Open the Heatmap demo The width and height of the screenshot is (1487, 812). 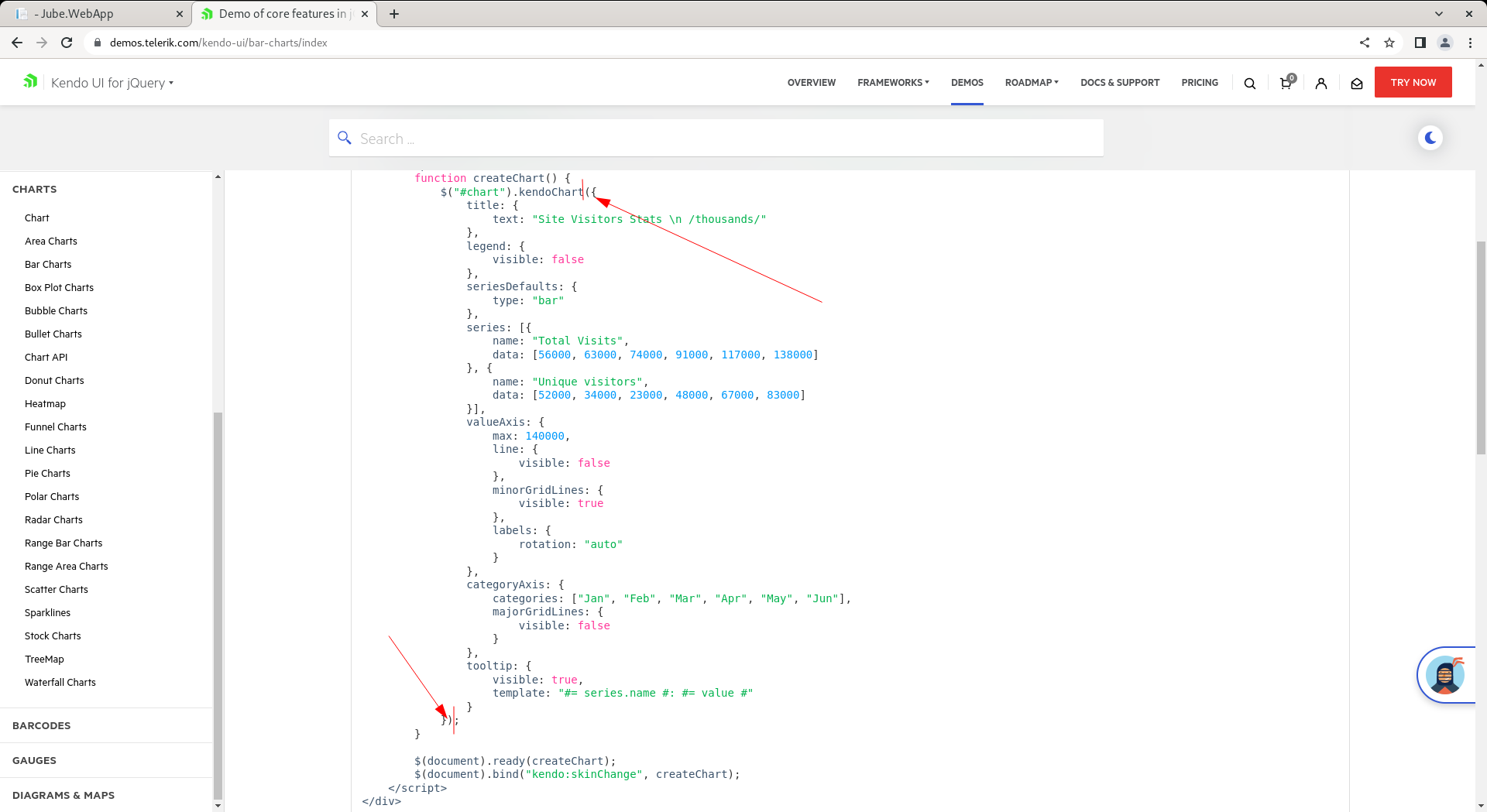[45, 403]
